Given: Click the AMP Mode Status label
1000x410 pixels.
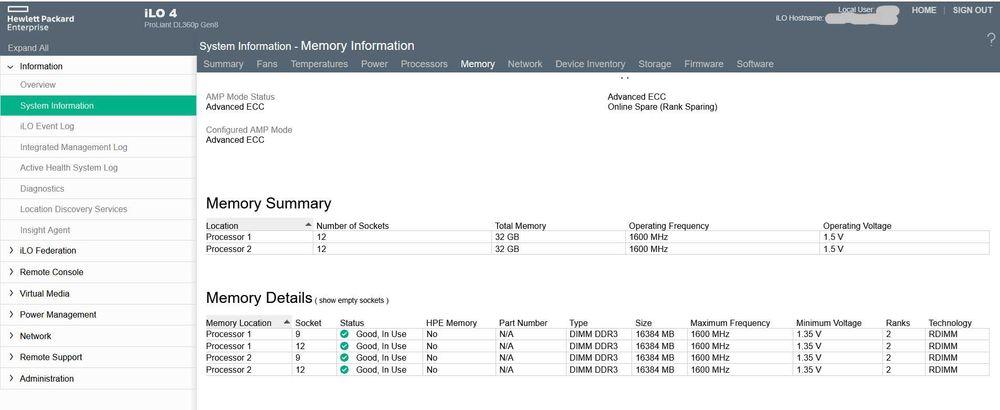Looking at the screenshot, I should tap(240, 96).
